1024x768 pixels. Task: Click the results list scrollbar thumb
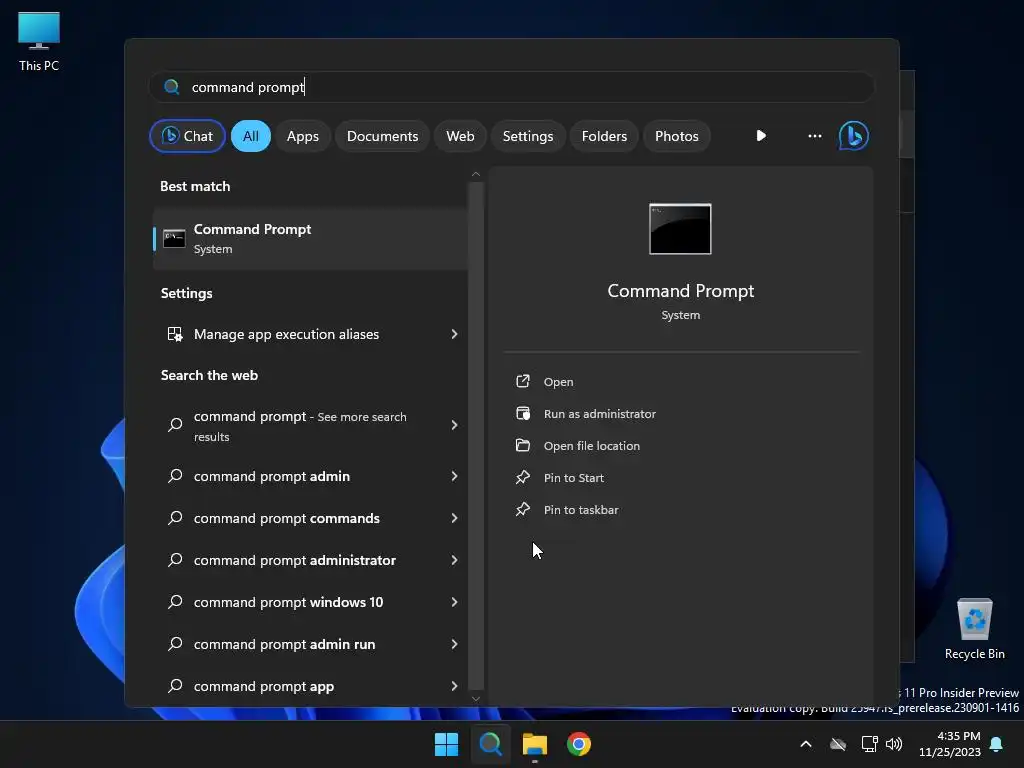476,436
